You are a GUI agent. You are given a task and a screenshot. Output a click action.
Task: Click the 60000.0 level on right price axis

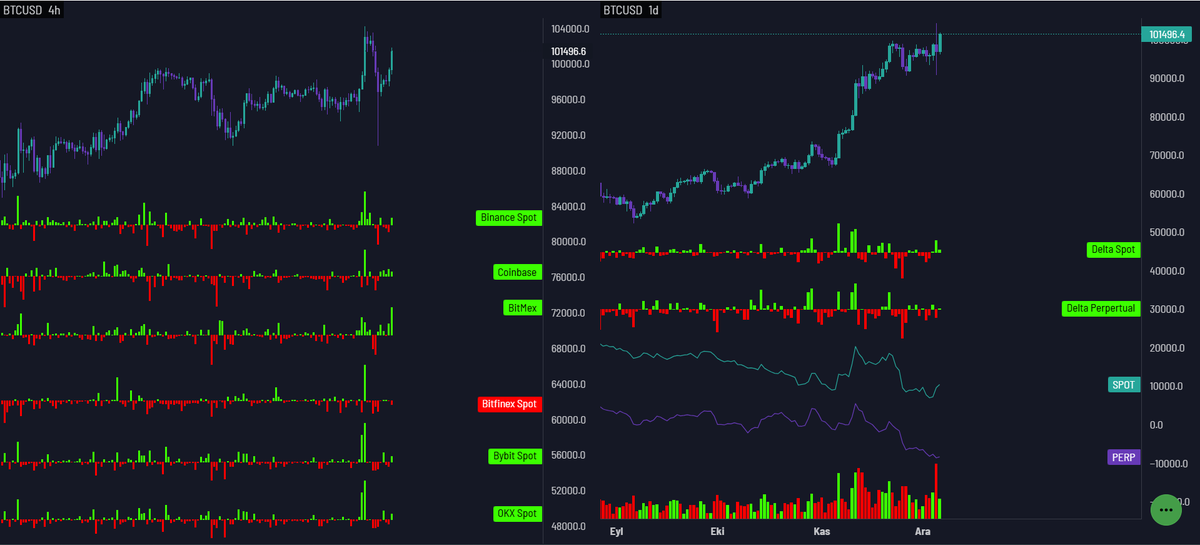click(x=1165, y=194)
